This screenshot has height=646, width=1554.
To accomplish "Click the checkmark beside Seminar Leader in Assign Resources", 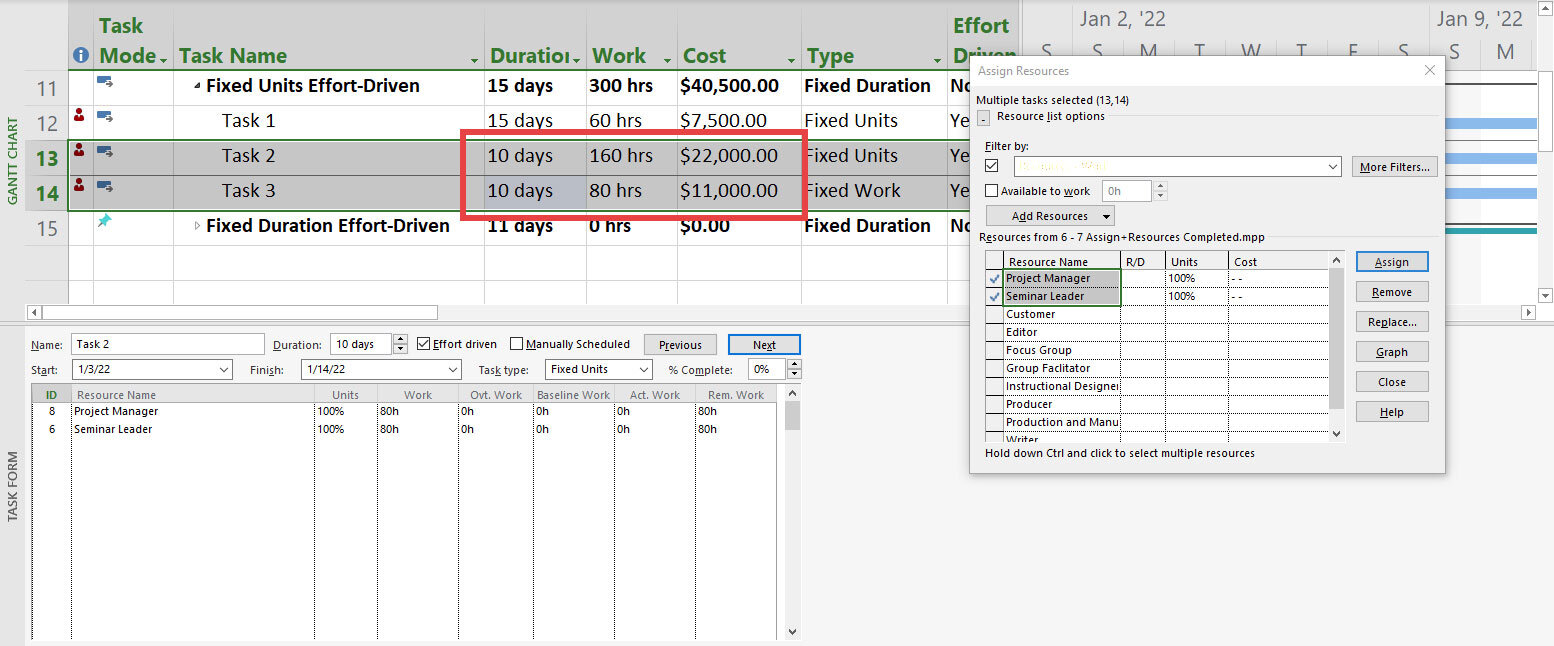I will click(994, 297).
